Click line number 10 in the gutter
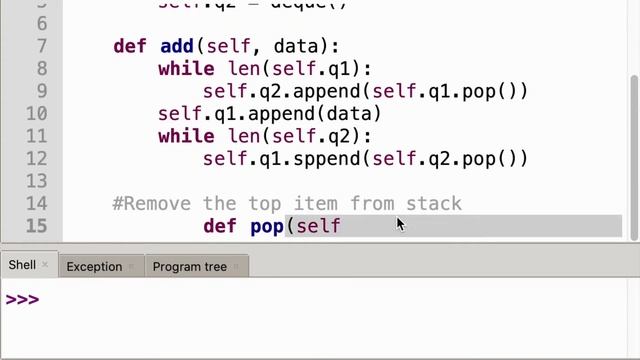The image size is (640, 360). (37, 113)
